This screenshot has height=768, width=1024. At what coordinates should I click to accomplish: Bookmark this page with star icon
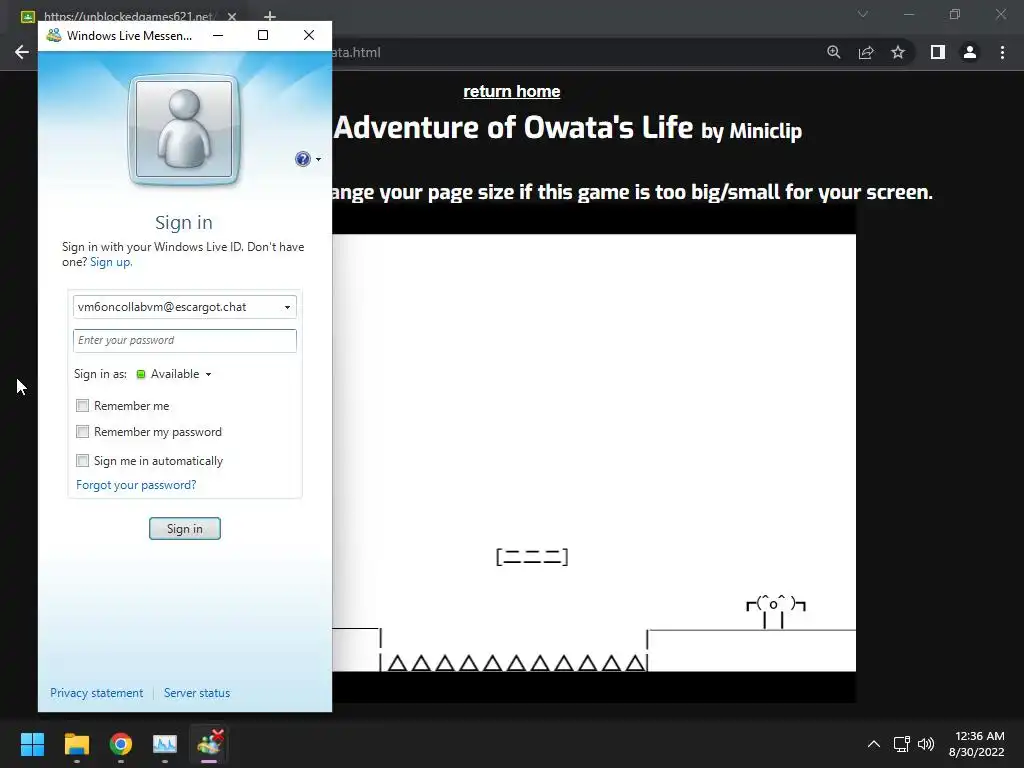click(x=898, y=52)
